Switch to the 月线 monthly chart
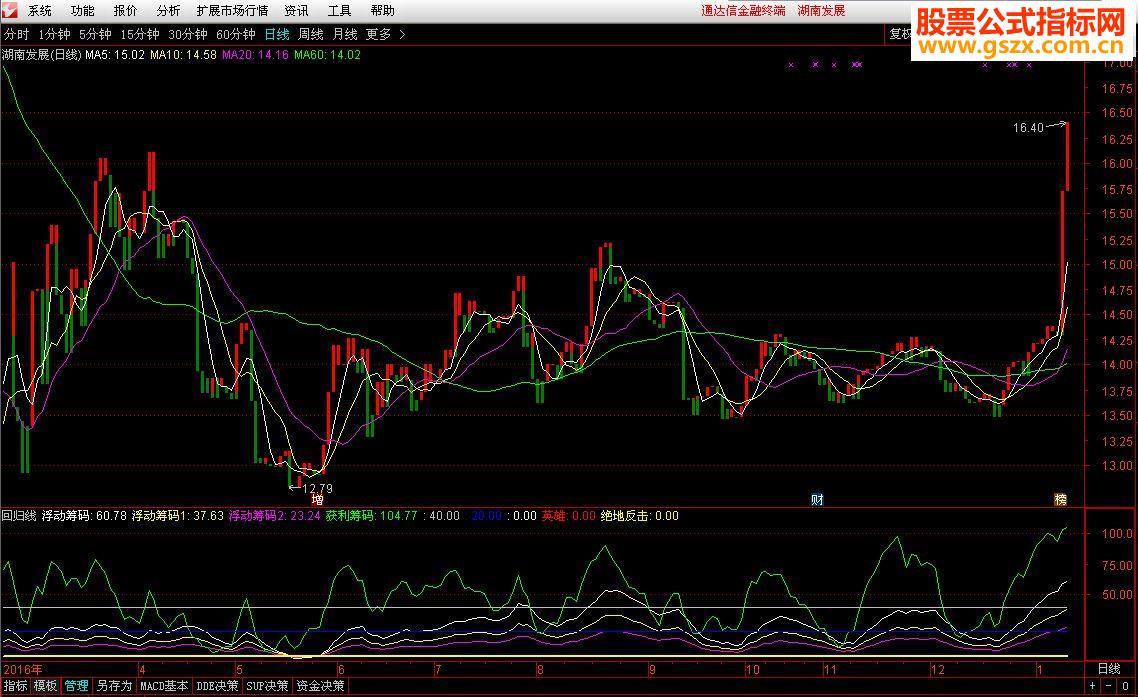Screen dimensions: 1138x697 coord(345,34)
